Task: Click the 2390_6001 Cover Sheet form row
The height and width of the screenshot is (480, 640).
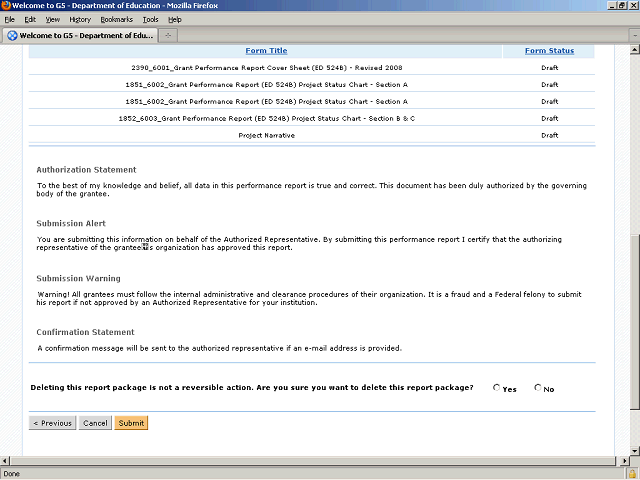Action: click(312, 68)
